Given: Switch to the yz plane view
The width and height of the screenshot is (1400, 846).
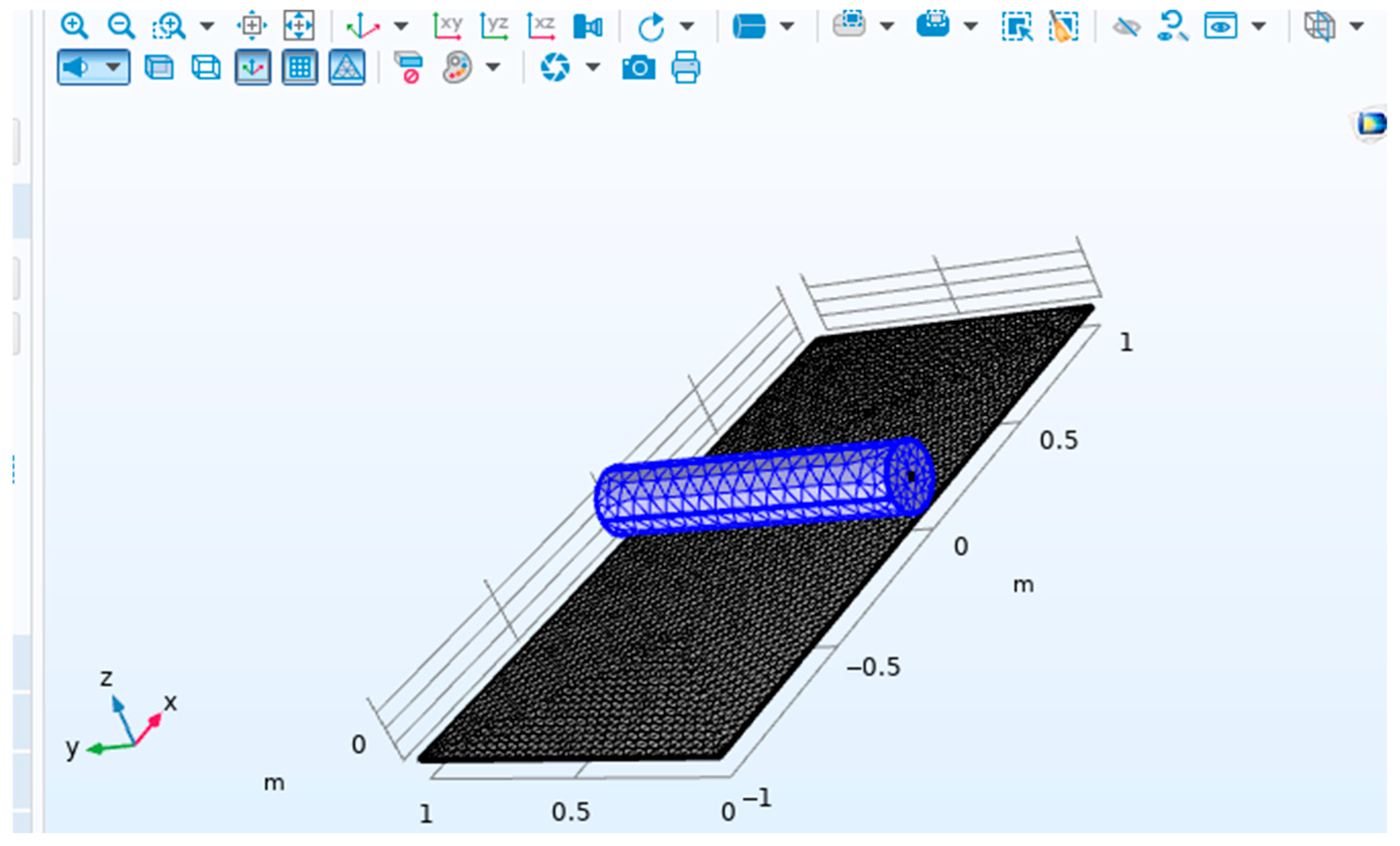Looking at the screenshot, I should click(494, 26).
